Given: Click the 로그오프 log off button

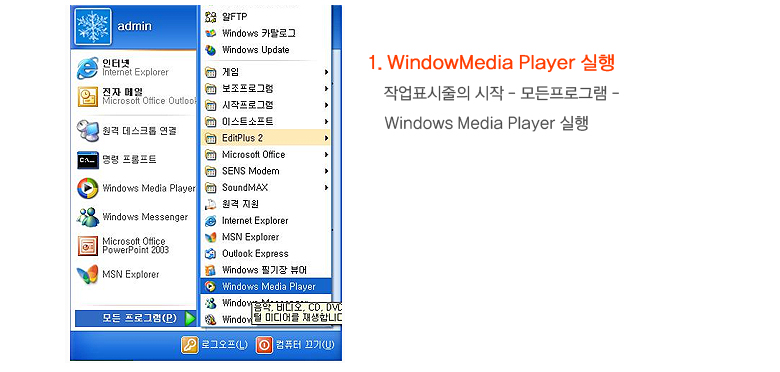Looking at the screenshot, I should (x=214, y=345).
